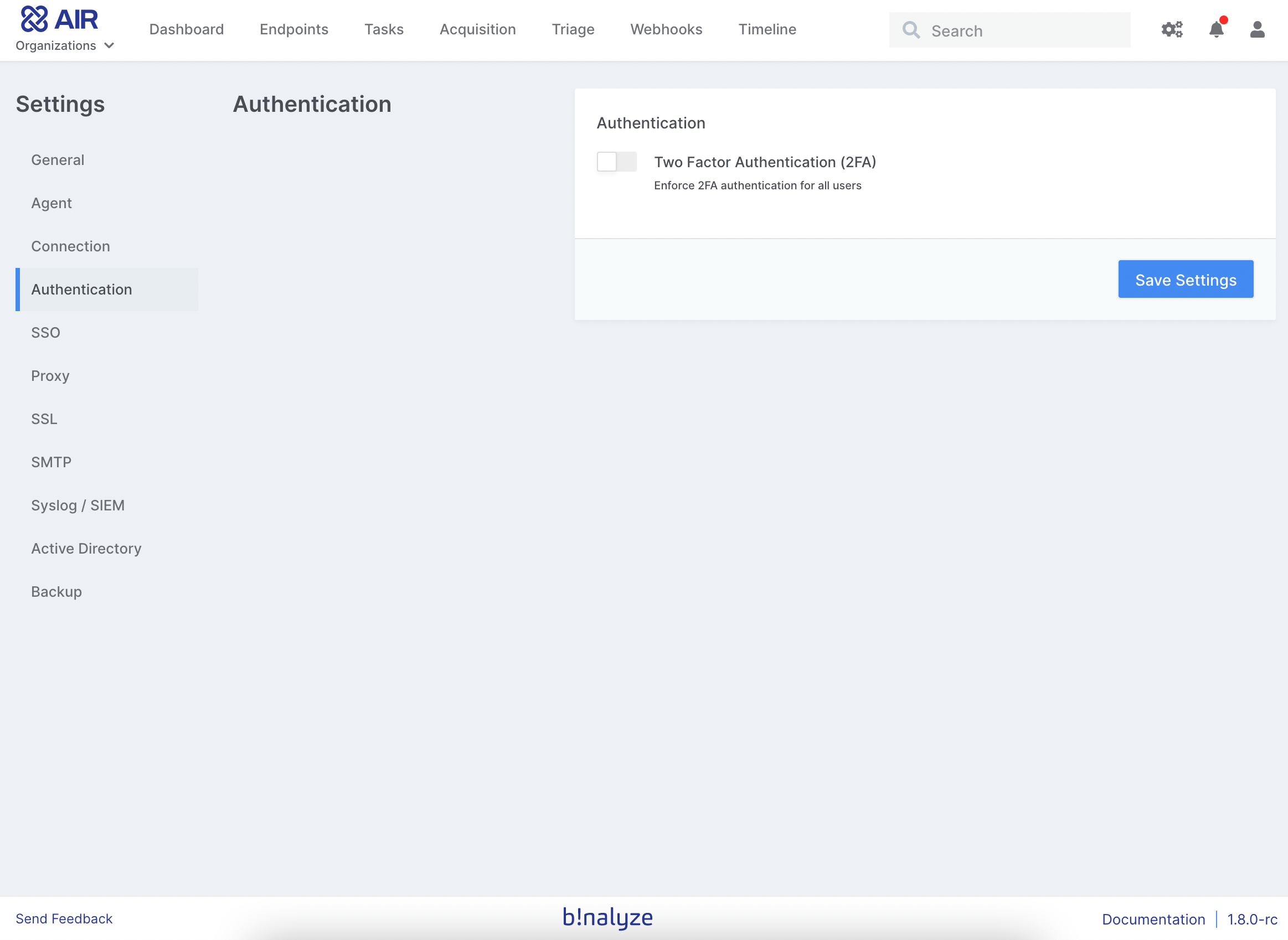
Task: Click the AIR logo icon
Action: pyautogui.click(x=34, y=19)
